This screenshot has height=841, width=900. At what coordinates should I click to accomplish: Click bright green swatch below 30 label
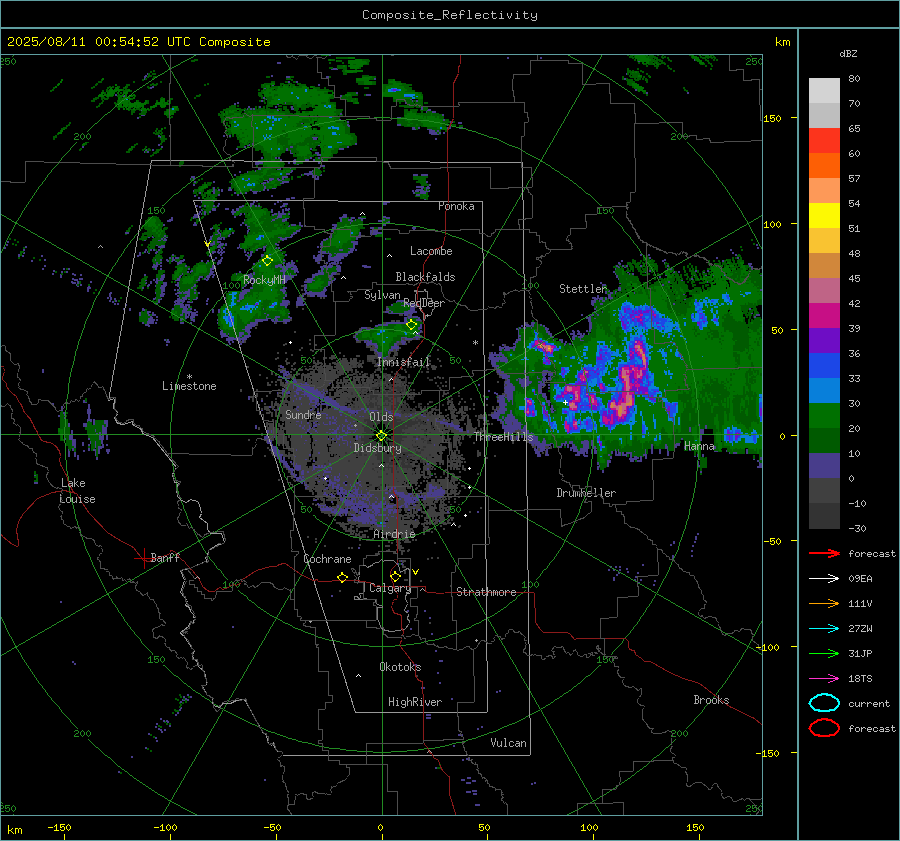824,416
